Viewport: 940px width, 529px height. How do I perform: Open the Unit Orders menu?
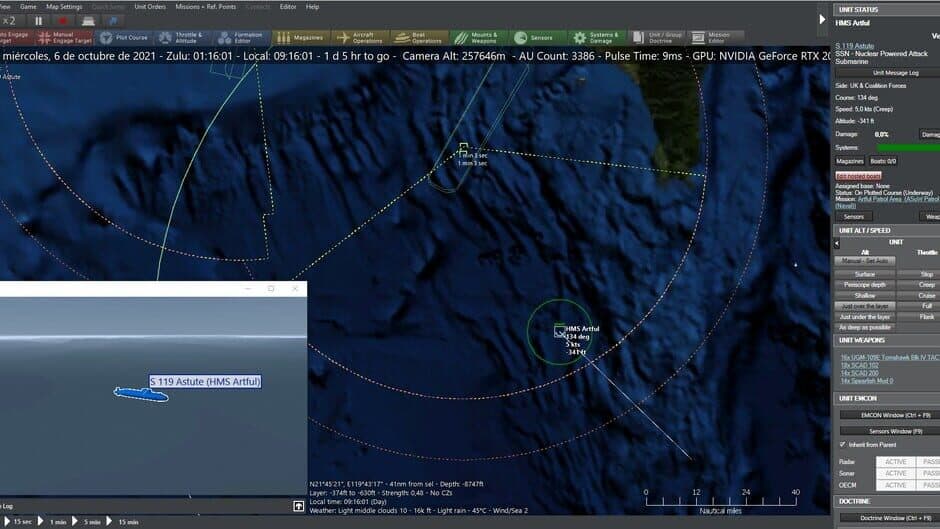tap(150, 7)
